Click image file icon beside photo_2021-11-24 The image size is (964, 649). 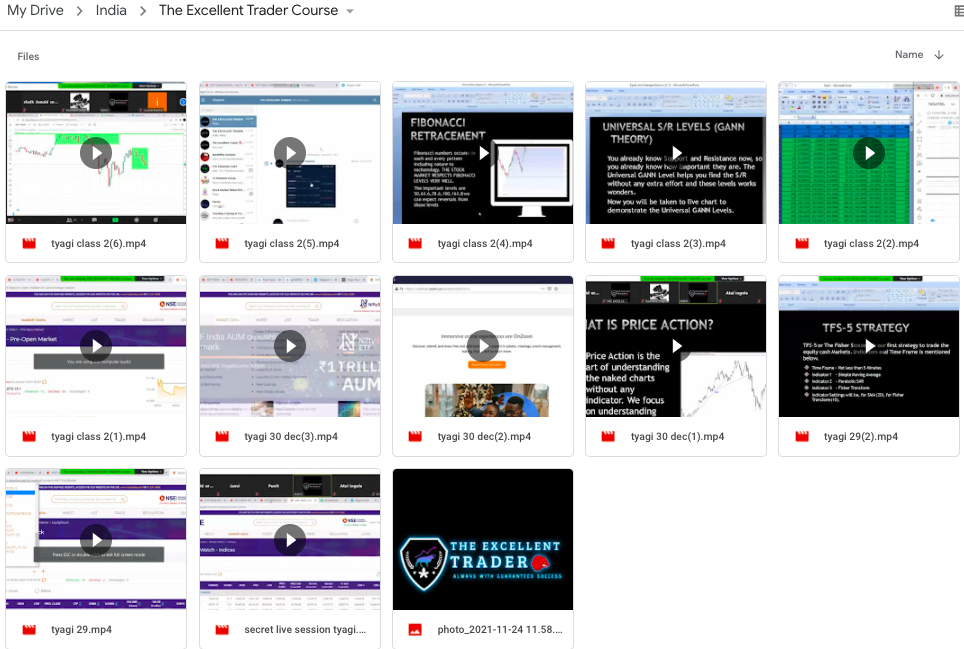(415, 630)
